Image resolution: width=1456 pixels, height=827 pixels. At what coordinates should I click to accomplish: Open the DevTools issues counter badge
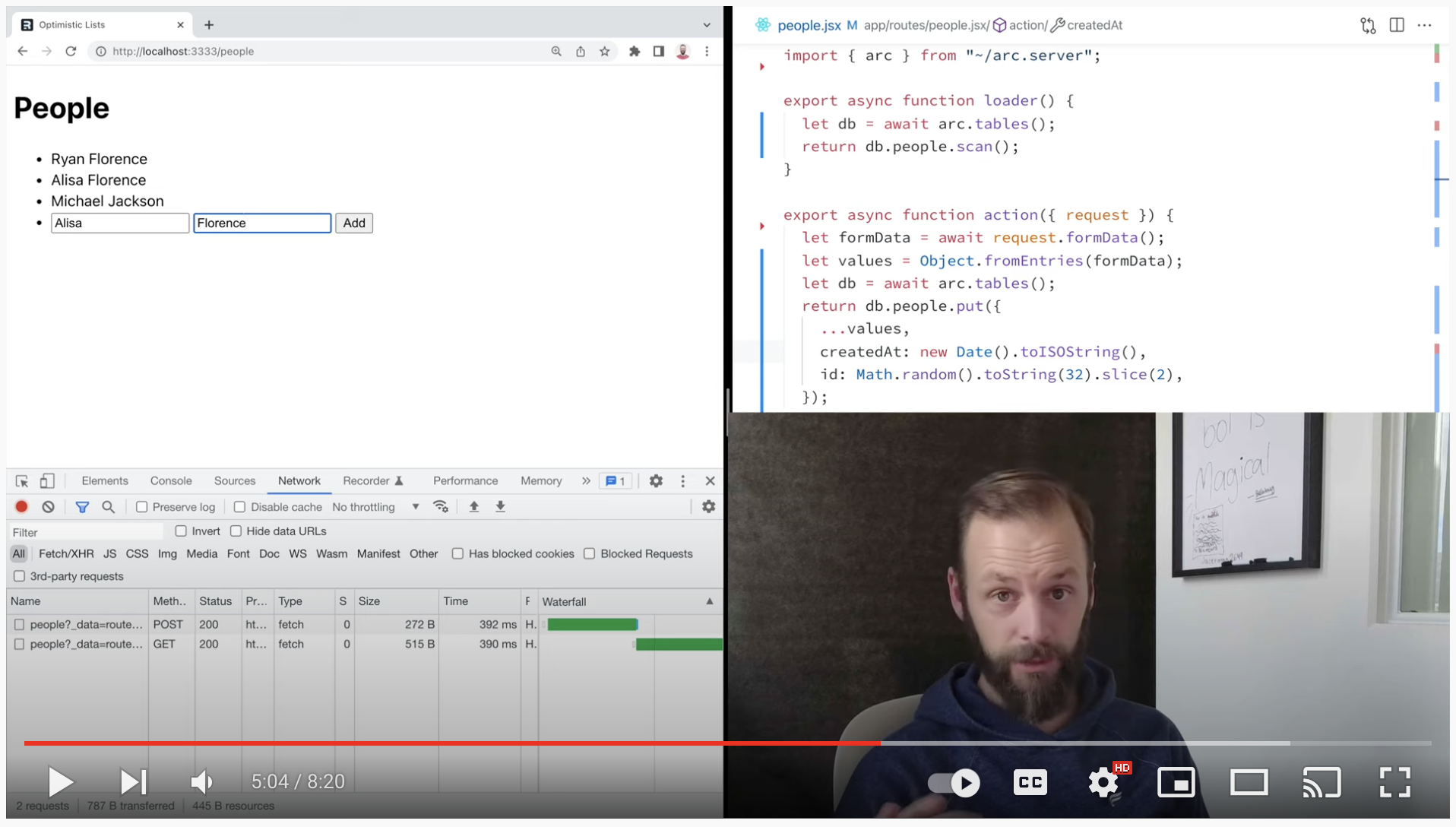616,481
